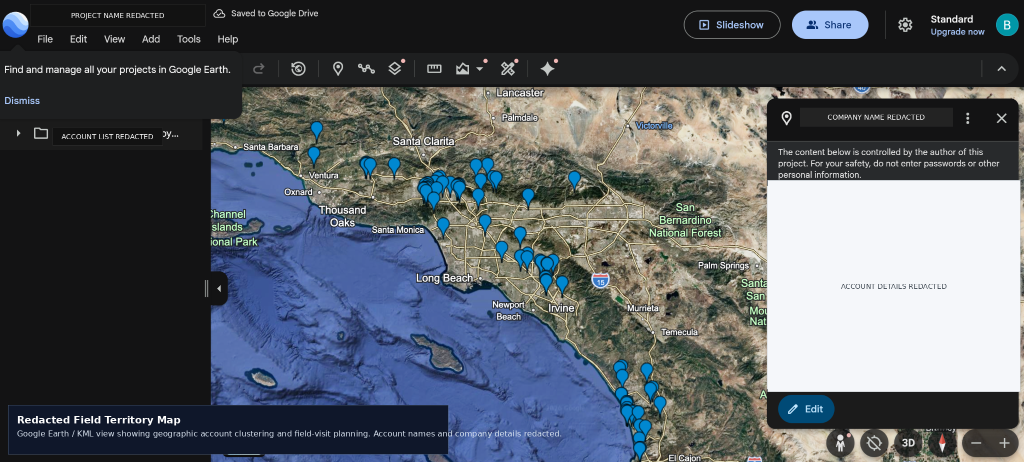
Task: Open the View menu
Action: click(x=114, y=39)
